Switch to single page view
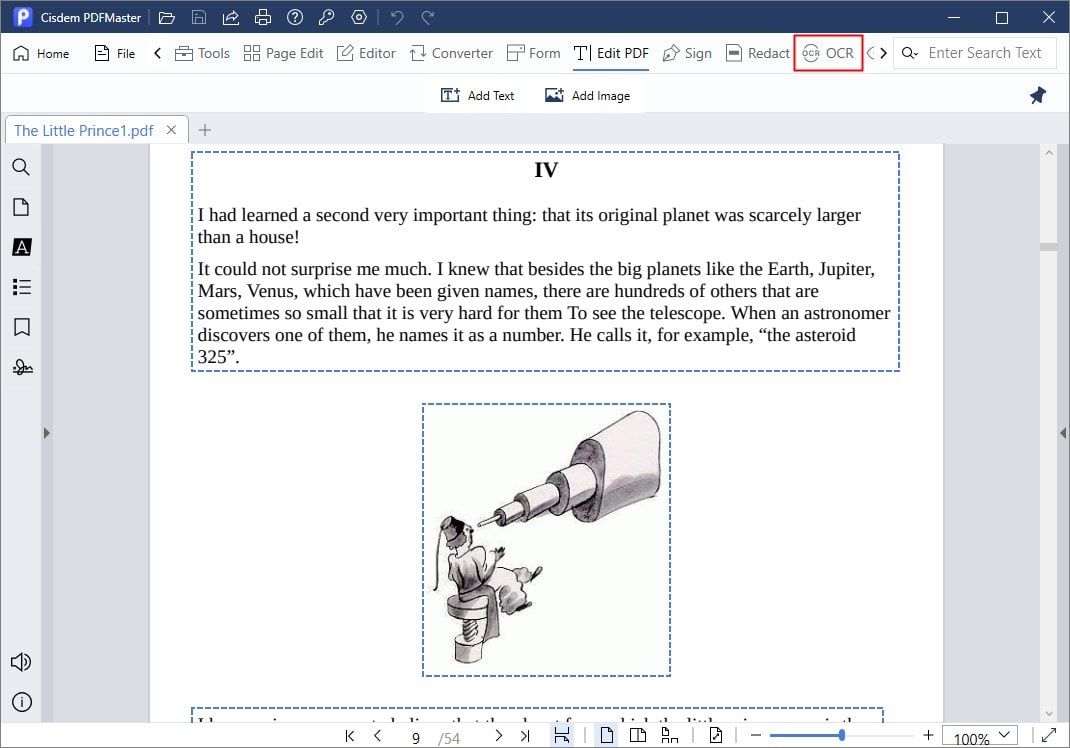Viewport: 1070px width, 748px height. [607, 736]
